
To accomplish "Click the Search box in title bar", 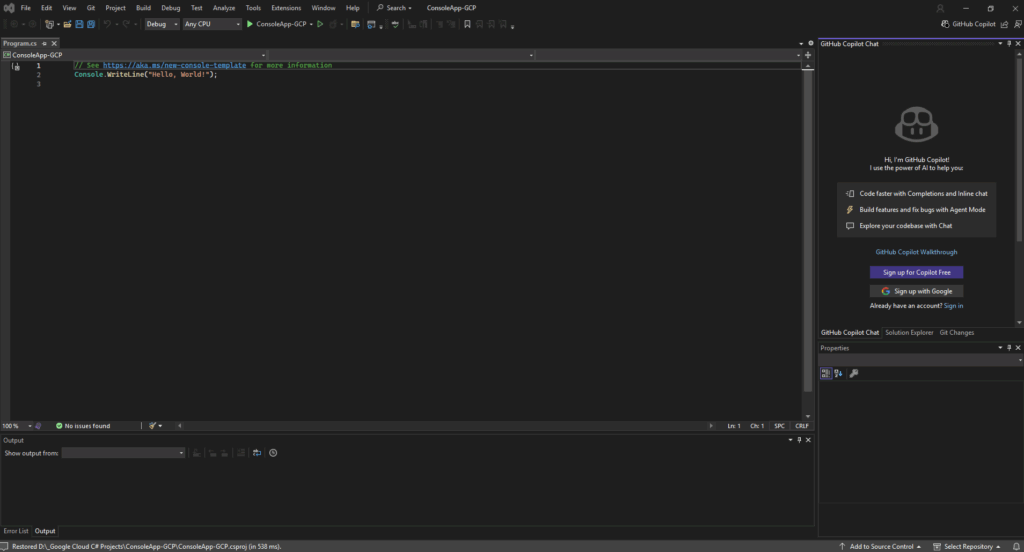I will pos(394,8).
